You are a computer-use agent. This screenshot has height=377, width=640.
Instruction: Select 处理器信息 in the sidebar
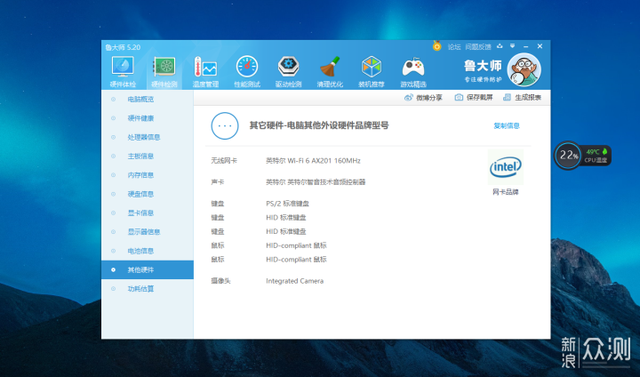[x=144, y=137]
